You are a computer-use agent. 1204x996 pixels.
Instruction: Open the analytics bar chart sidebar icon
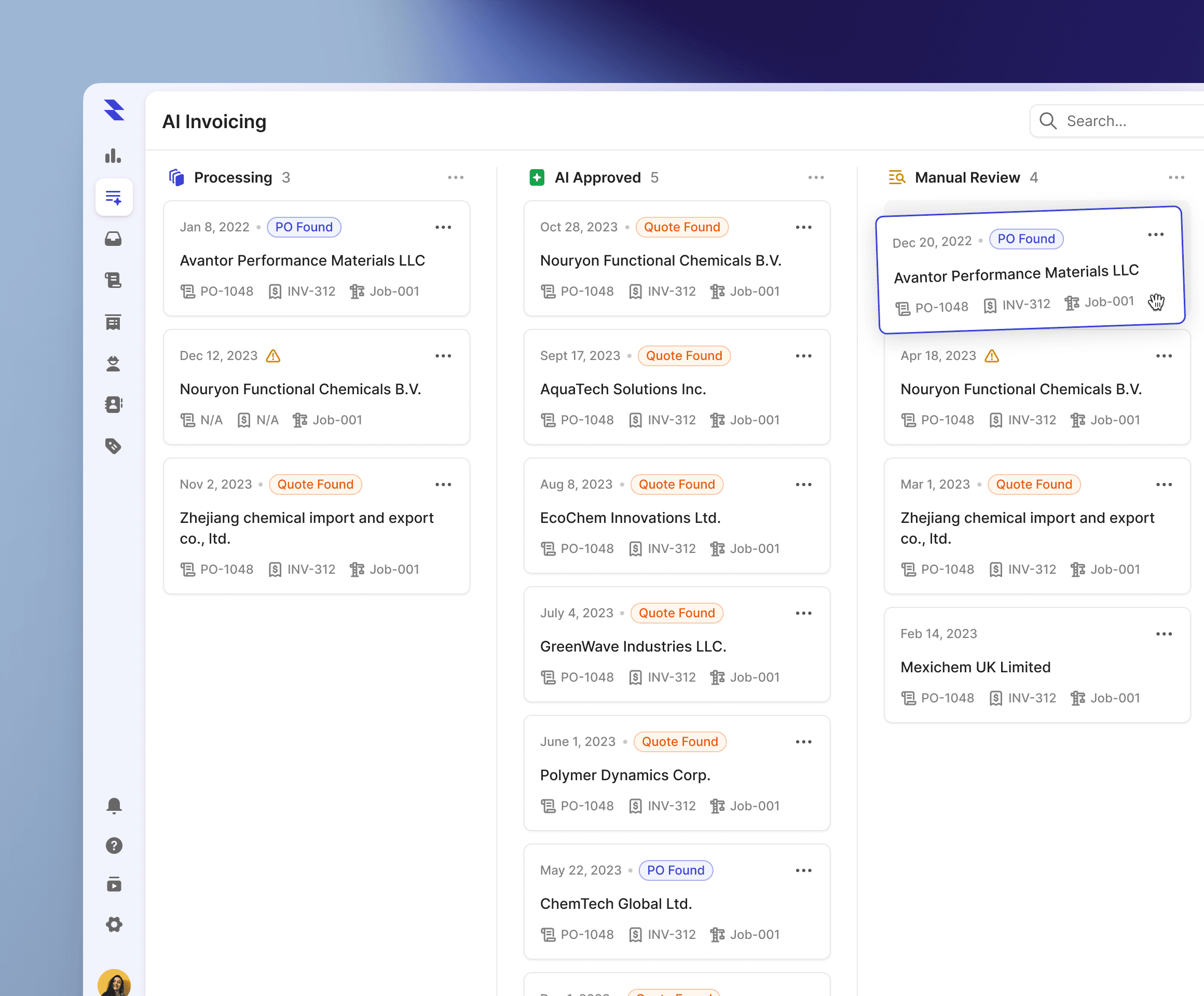114,156
